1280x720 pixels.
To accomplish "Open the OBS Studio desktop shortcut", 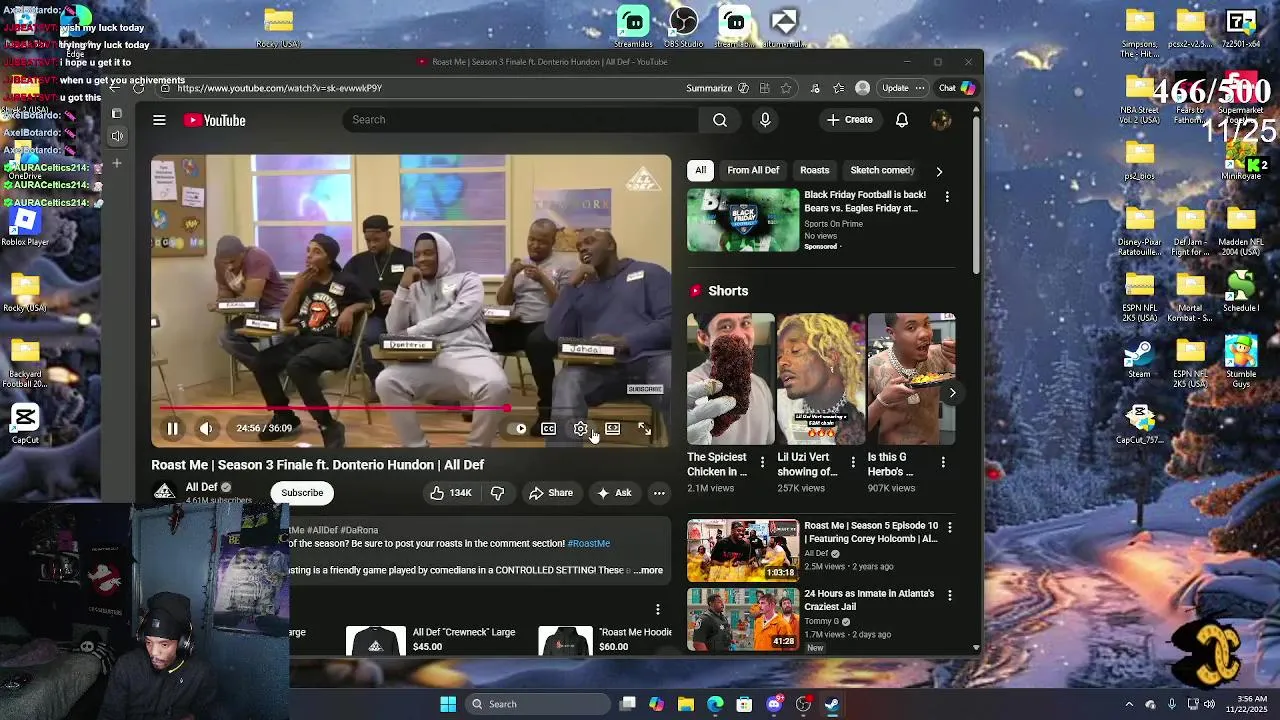I will click(x=684, y=26).
